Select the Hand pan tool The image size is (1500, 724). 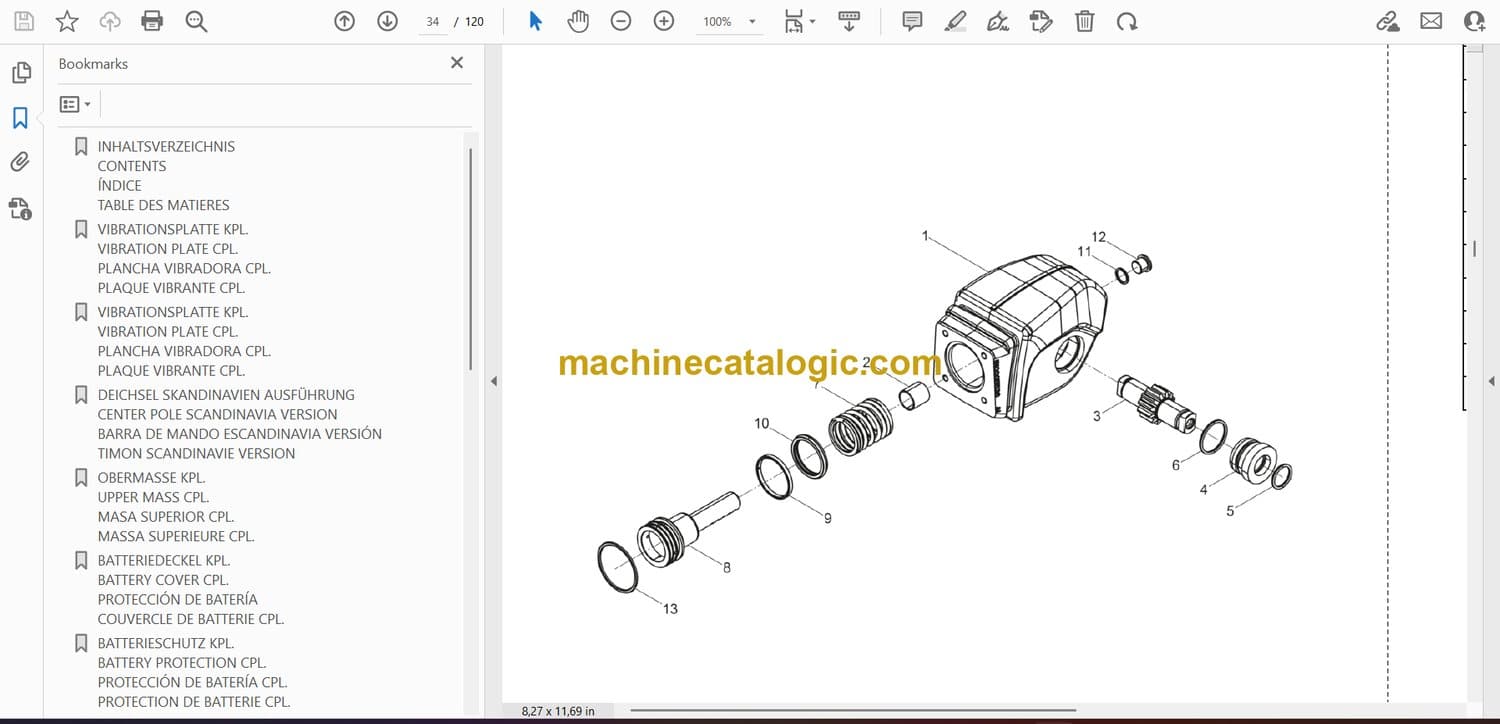click(578, 21)
